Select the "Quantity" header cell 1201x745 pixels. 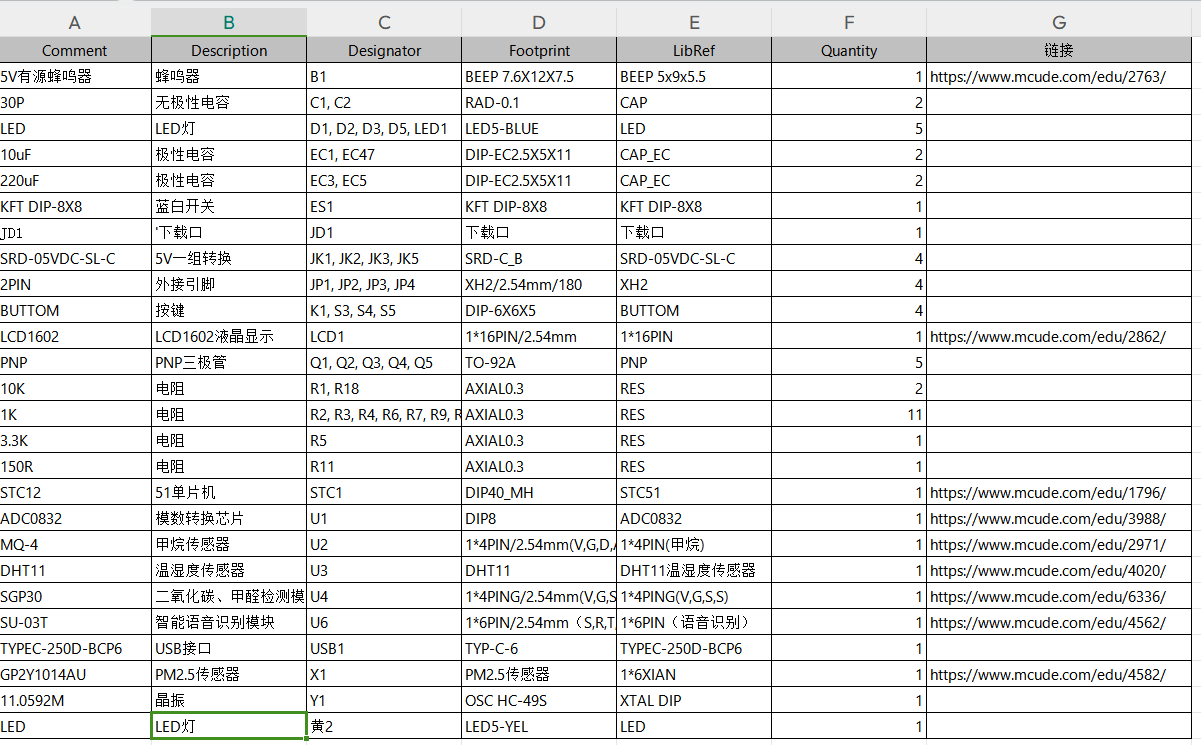[x=849, y=51]
